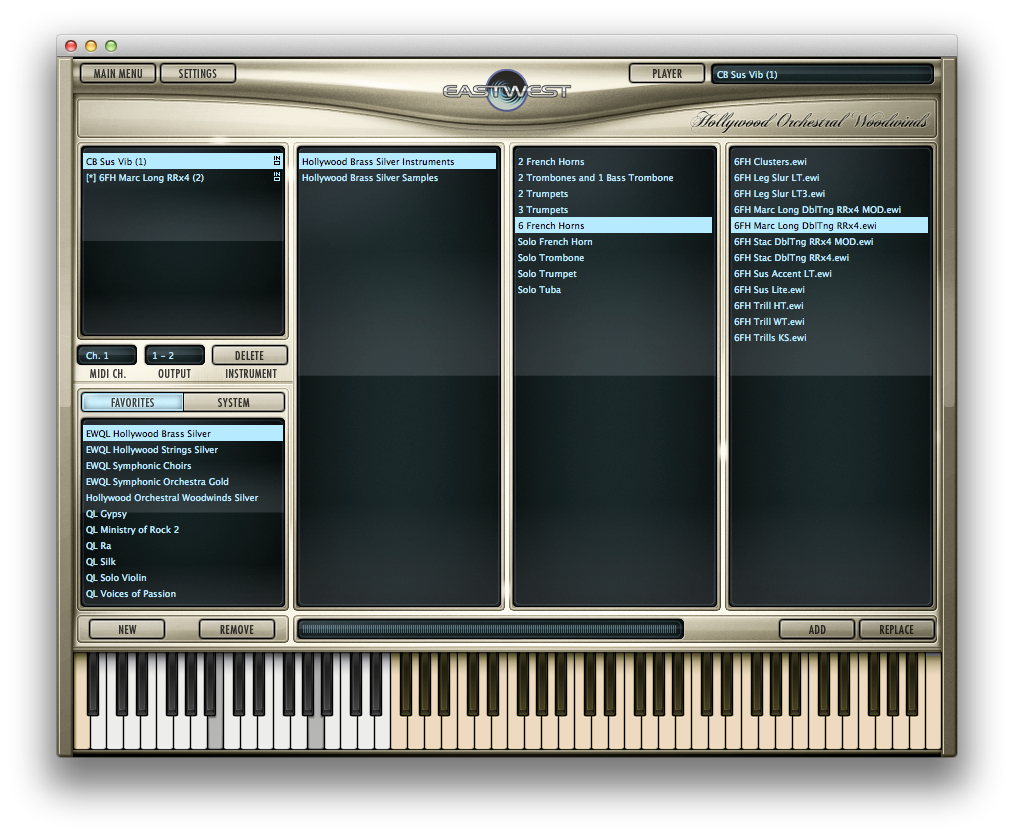Open the 2 French Horns folder
The height and width of the screenshot is (836, 1014).
[x=614, y=162]
